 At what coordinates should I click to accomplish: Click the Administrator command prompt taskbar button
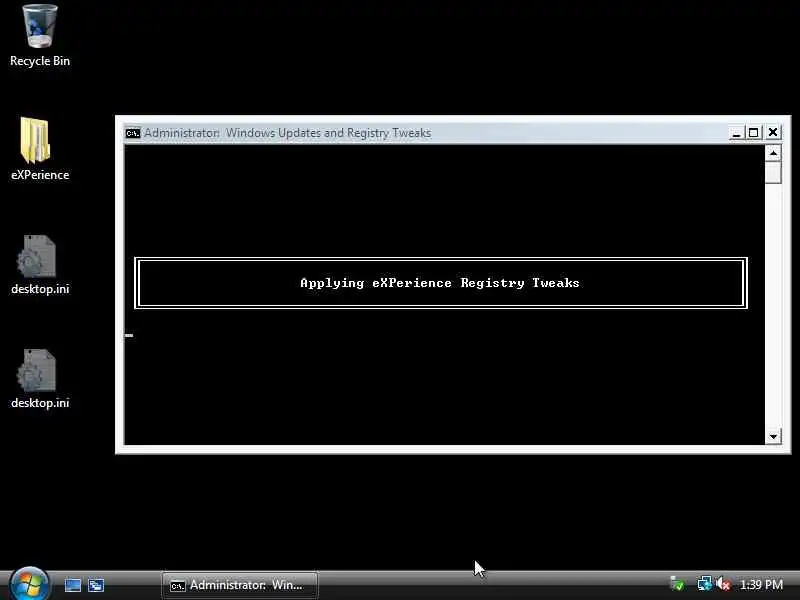(x=240, y=585)
